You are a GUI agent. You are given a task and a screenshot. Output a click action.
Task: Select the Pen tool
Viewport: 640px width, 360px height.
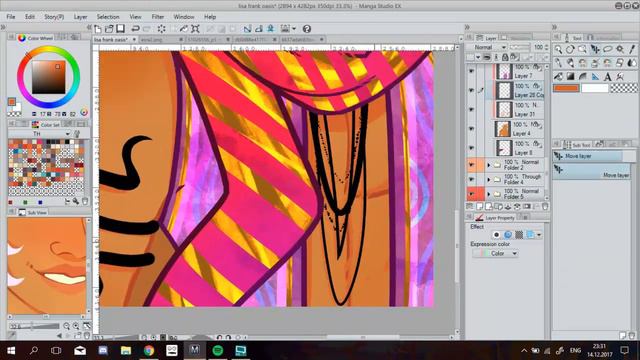(x=558, y=63)
